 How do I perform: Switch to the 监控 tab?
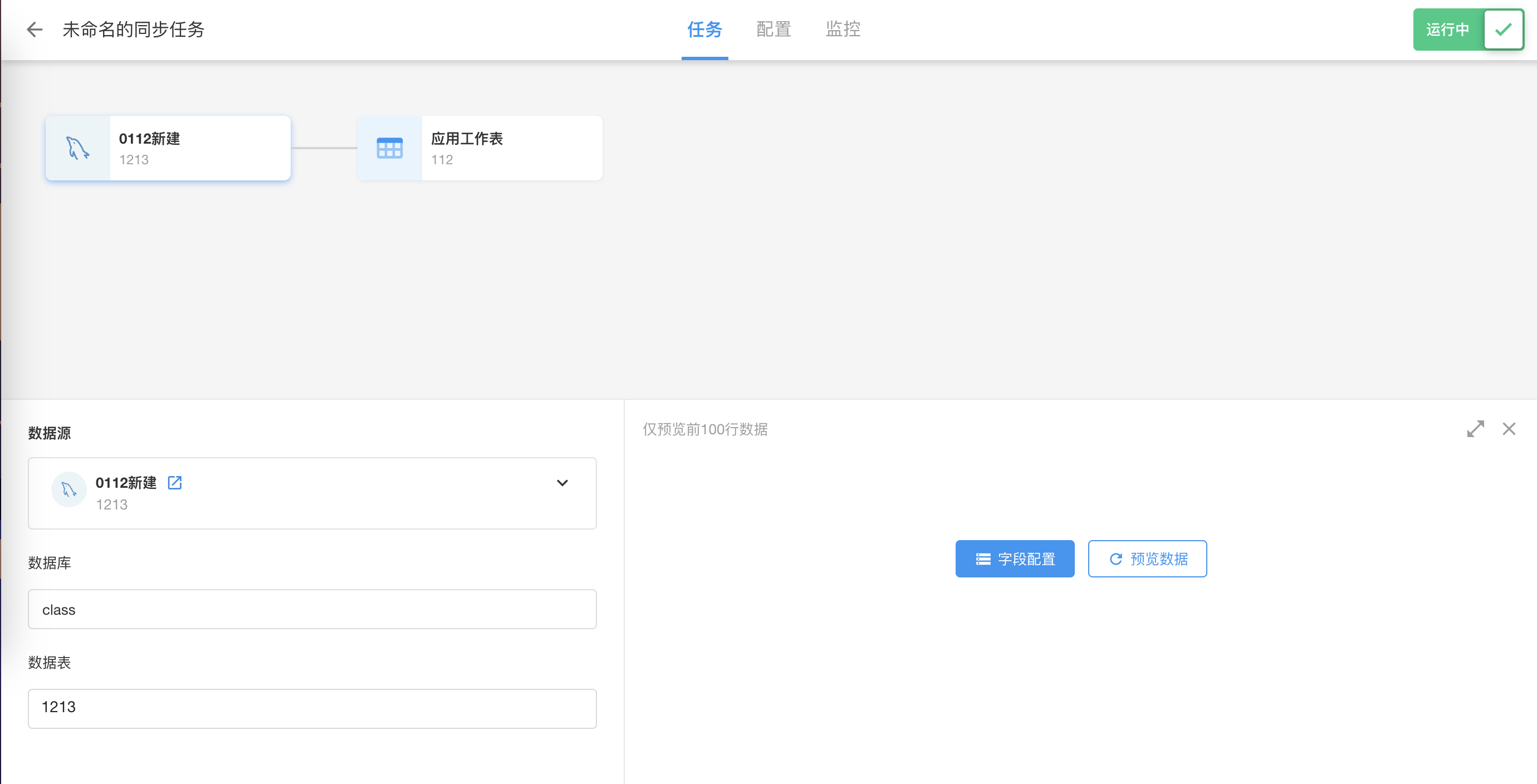click(843, 30)
